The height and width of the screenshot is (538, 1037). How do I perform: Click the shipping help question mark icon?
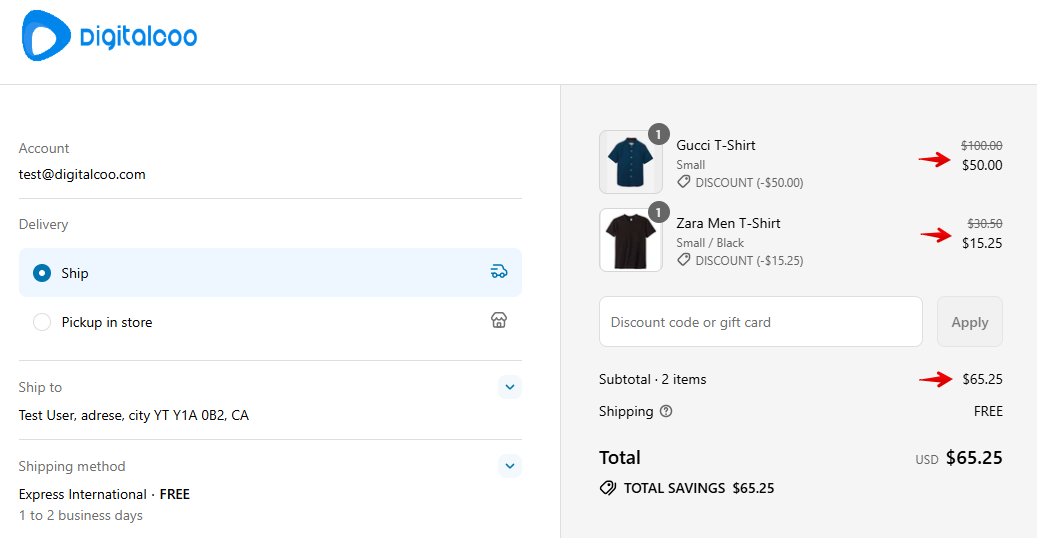click(x=666, y=411)
